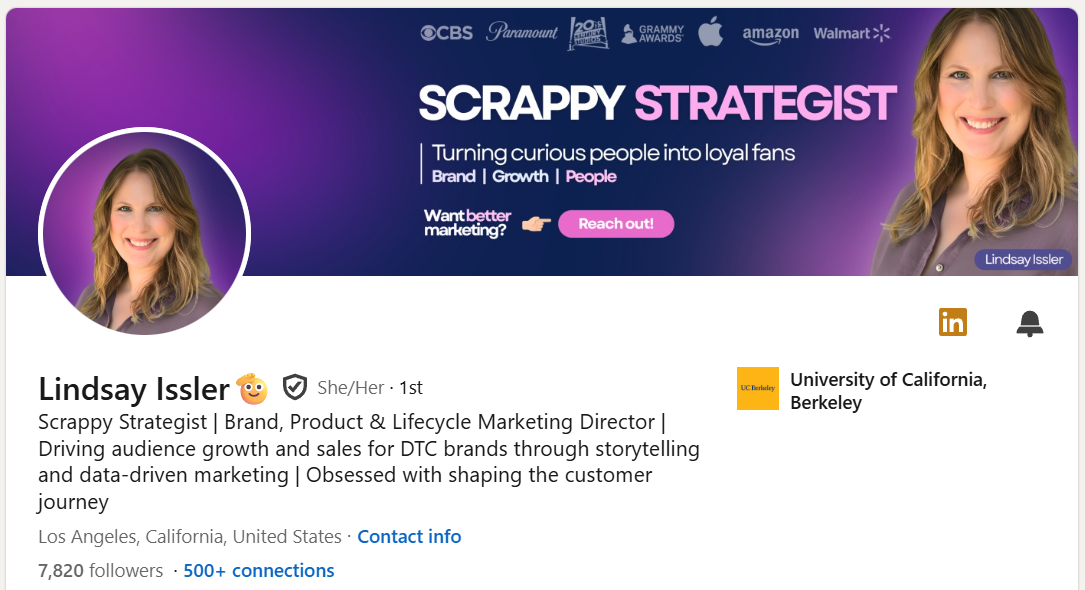This screenshot has height=590, width=1085.
Task: View 500+ connections
Action: 258,570
